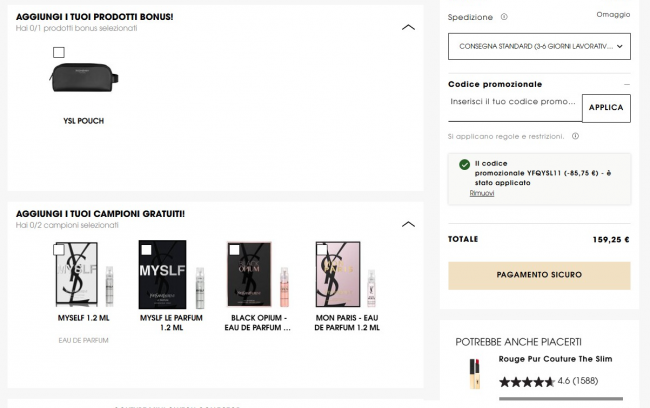The width and height of the screenshot is (650, 408).
Task: Check the Mon Paris sample checkbox
Action: [321, 248]
